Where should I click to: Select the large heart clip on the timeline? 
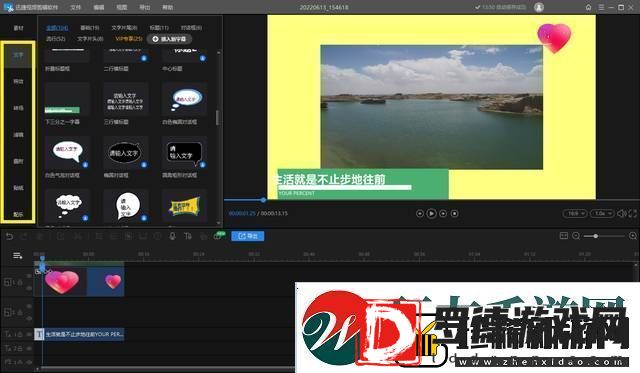[61, 282]
